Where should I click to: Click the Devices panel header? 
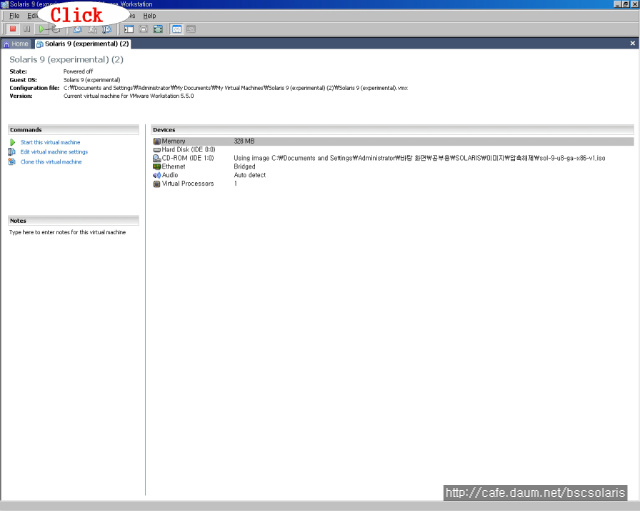click(x=392, y=130)
